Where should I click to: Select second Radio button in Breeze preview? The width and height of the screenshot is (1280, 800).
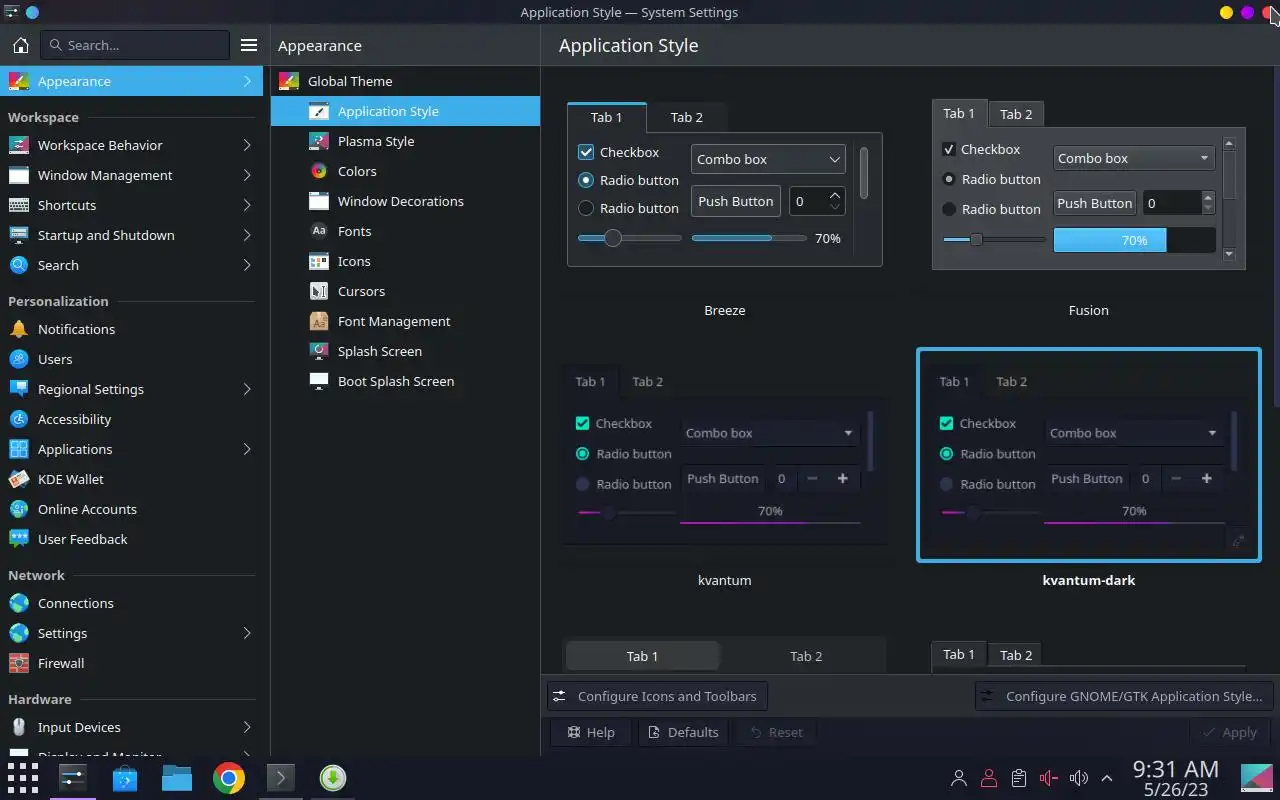(586, 208)
